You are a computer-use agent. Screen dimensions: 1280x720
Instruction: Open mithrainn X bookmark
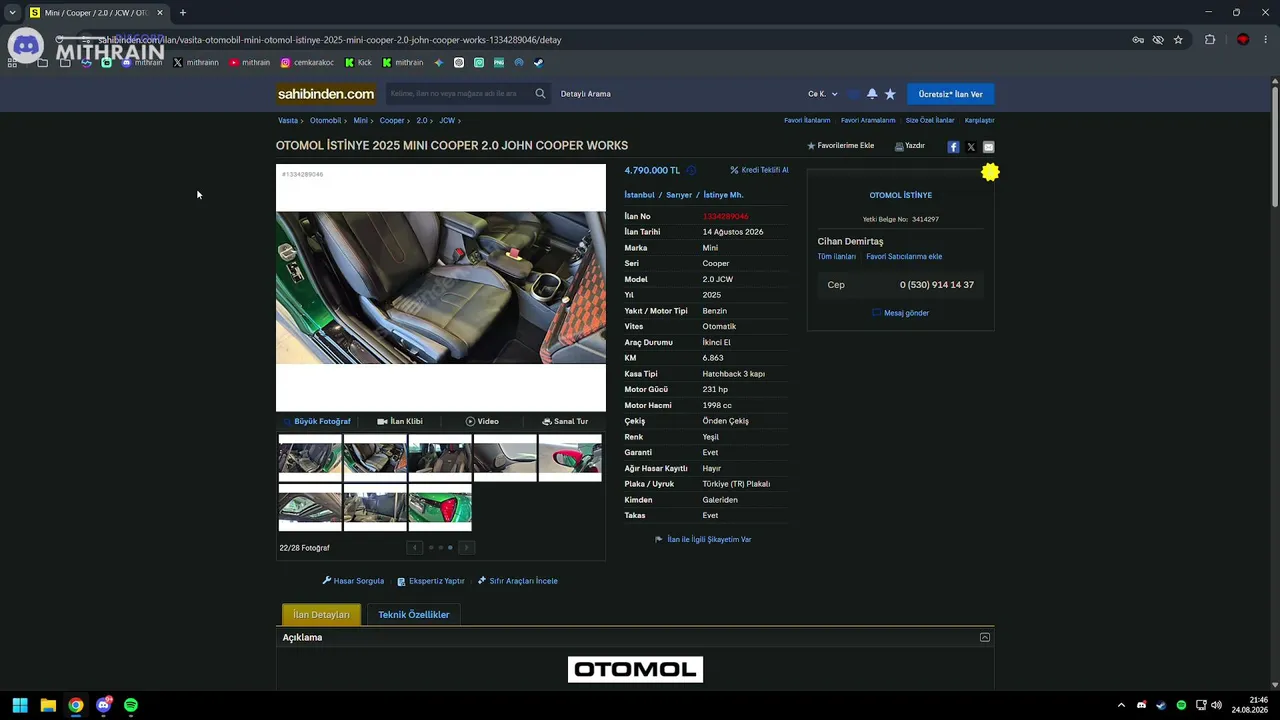pos(196,62)
